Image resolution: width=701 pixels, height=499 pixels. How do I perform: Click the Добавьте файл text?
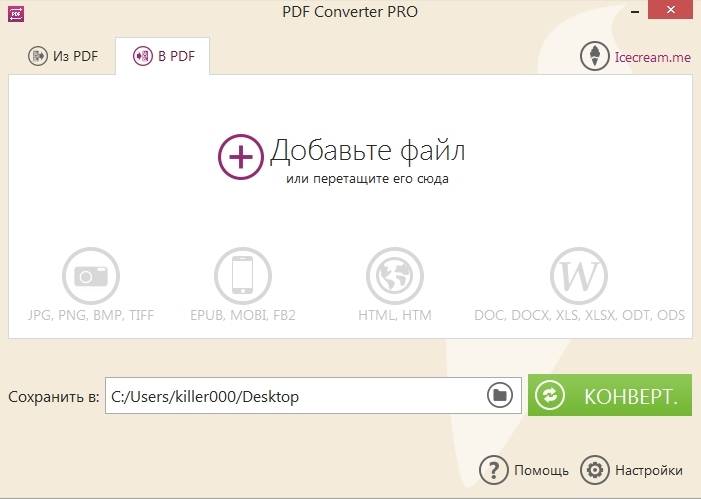pyautogui.click(x=367, y=151)
